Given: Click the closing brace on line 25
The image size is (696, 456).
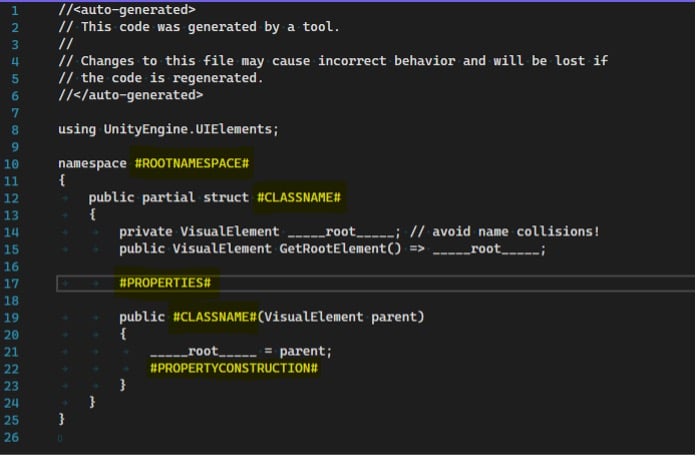Looking at the screenshot, I should pyautogui.click(x=62, y=419).
